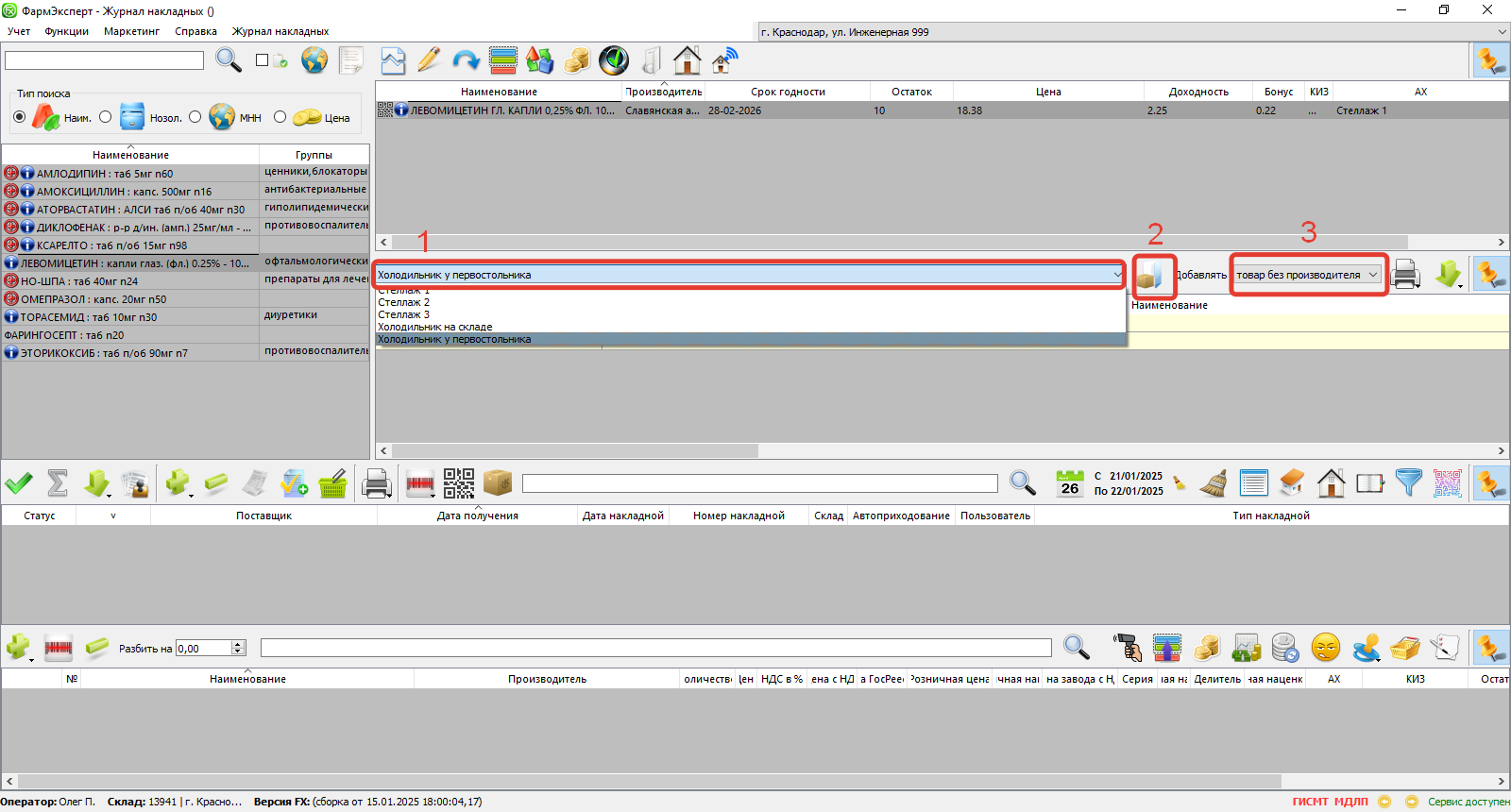Click the gold coins icon in top toolbar

point(576,60)
